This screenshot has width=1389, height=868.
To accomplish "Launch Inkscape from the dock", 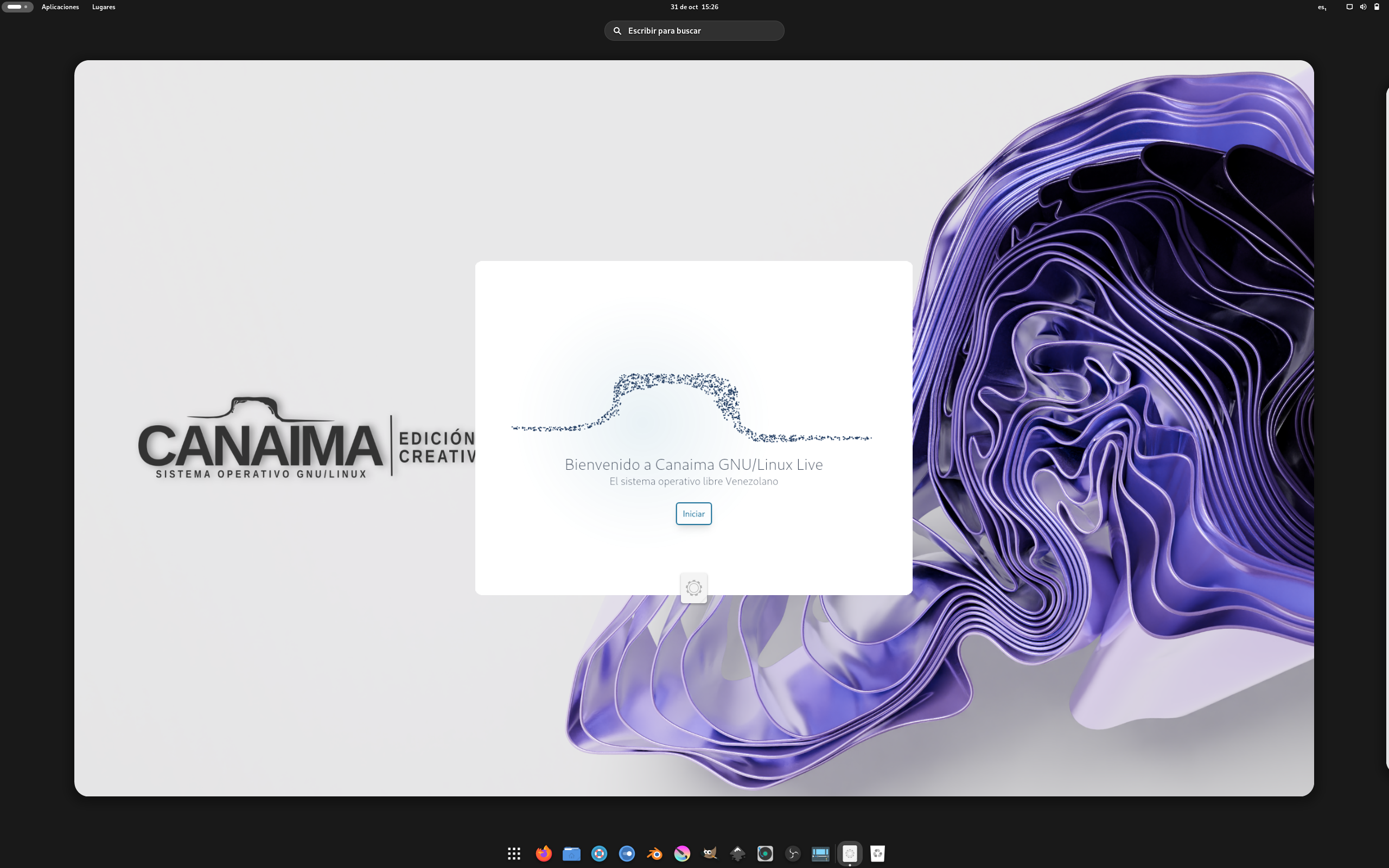I will [x=737, y=853].
